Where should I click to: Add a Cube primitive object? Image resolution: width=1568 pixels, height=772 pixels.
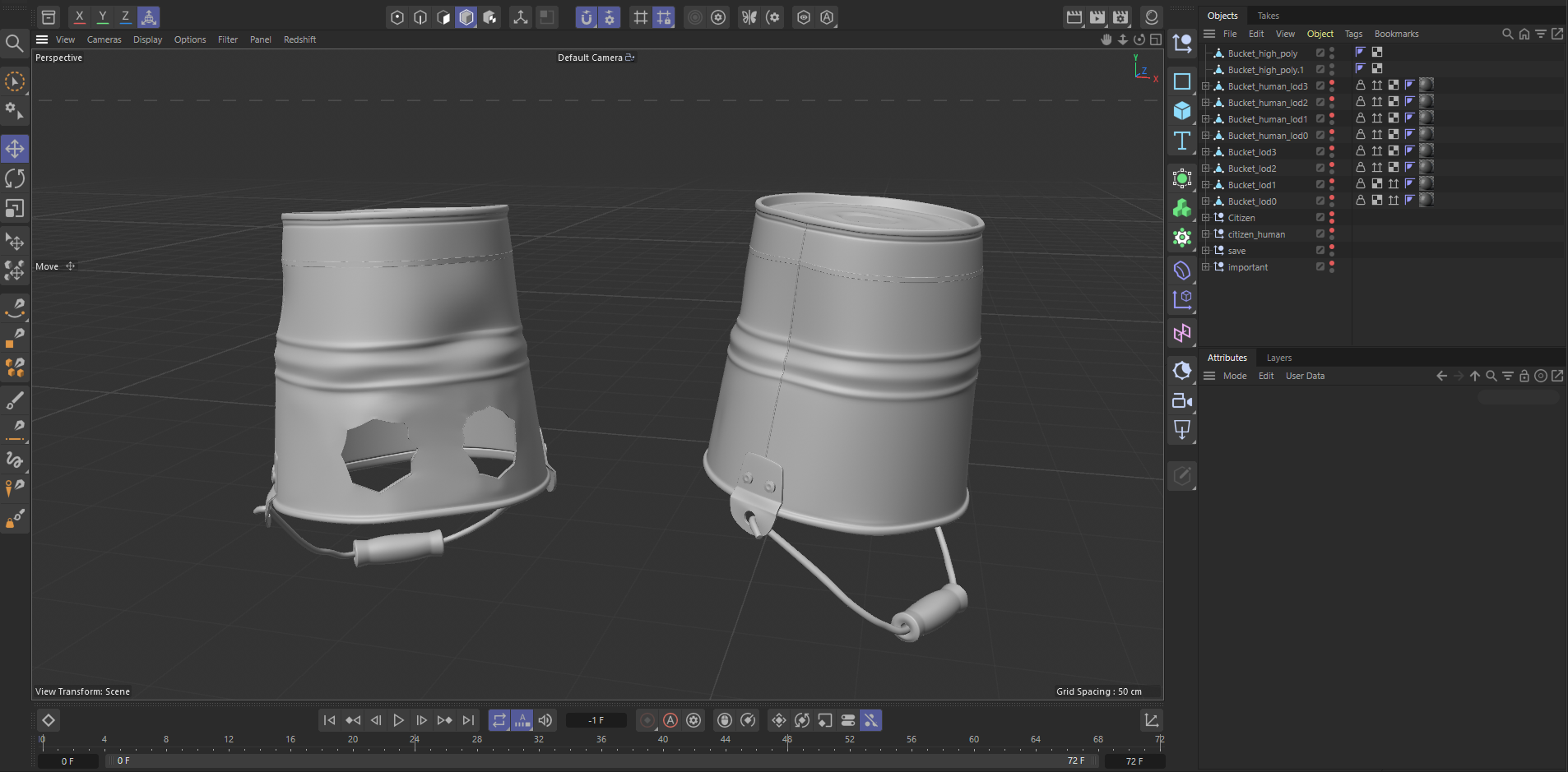[x=1182, y=111]
